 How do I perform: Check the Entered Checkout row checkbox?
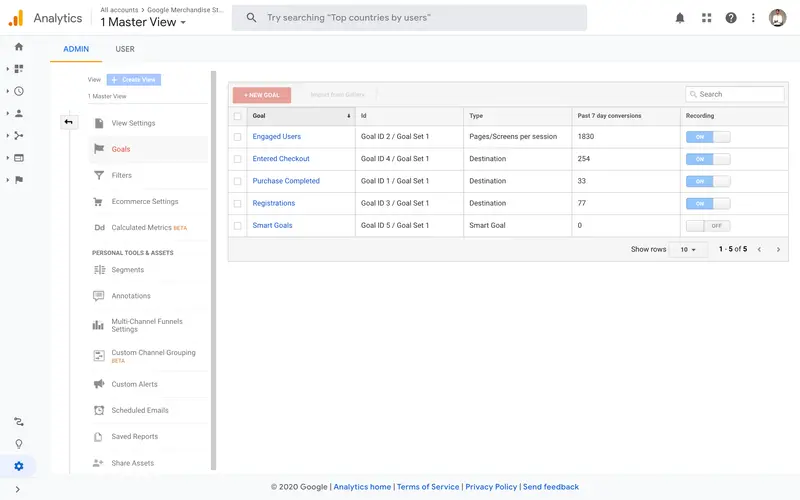[237, 159]
